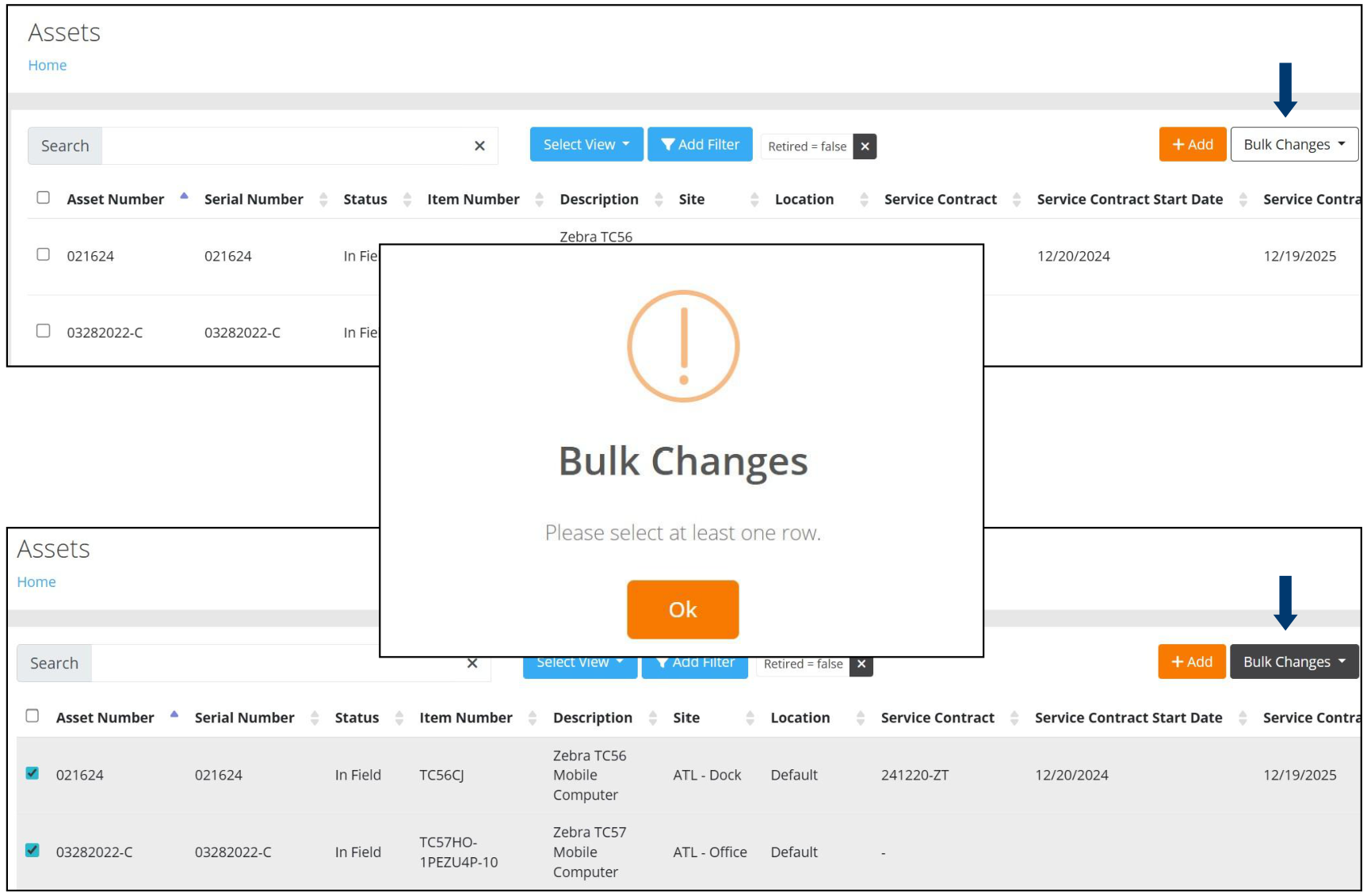Check the unchecked 021624 row in top table
This screenshot has height=896, width=1367.
[44, 254]
